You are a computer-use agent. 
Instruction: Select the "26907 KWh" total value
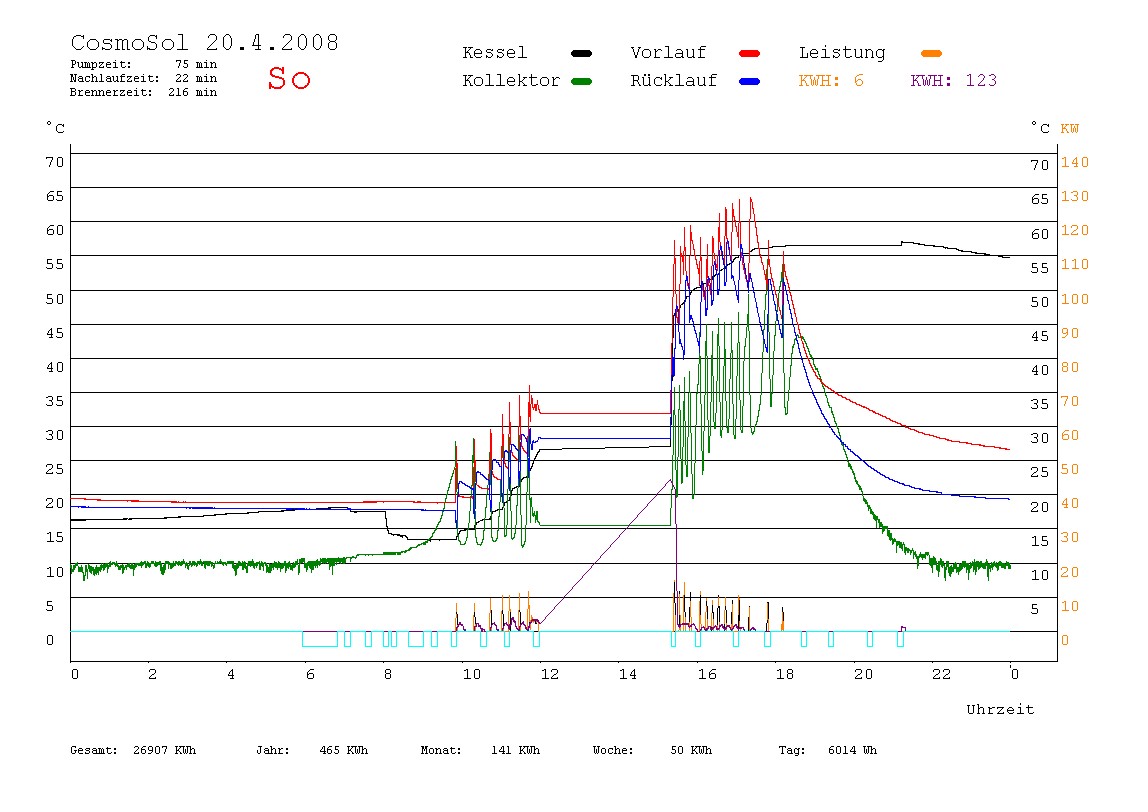(x=165, y=750)
